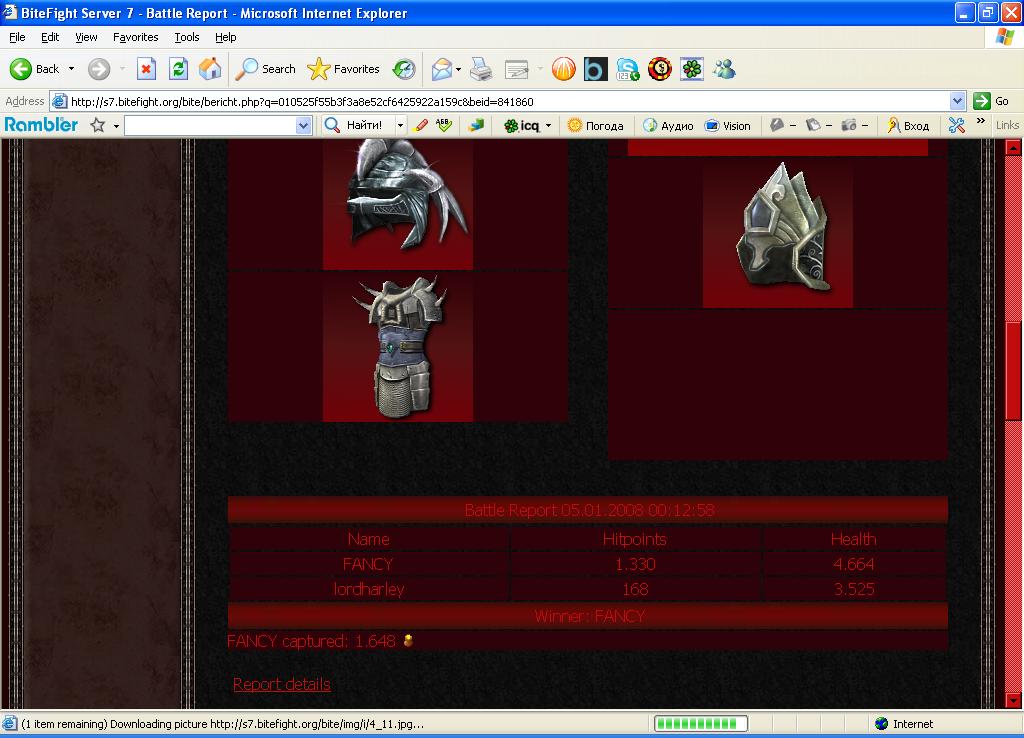Click the Rambler toolbar settings wrench icon
This screenshot has height=738, width=1024.
click(957, 125)
